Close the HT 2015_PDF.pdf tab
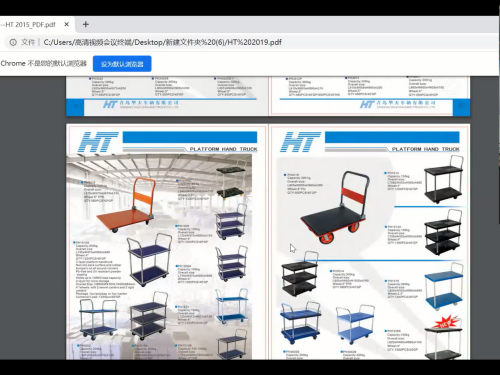 (x=67, y=24)
